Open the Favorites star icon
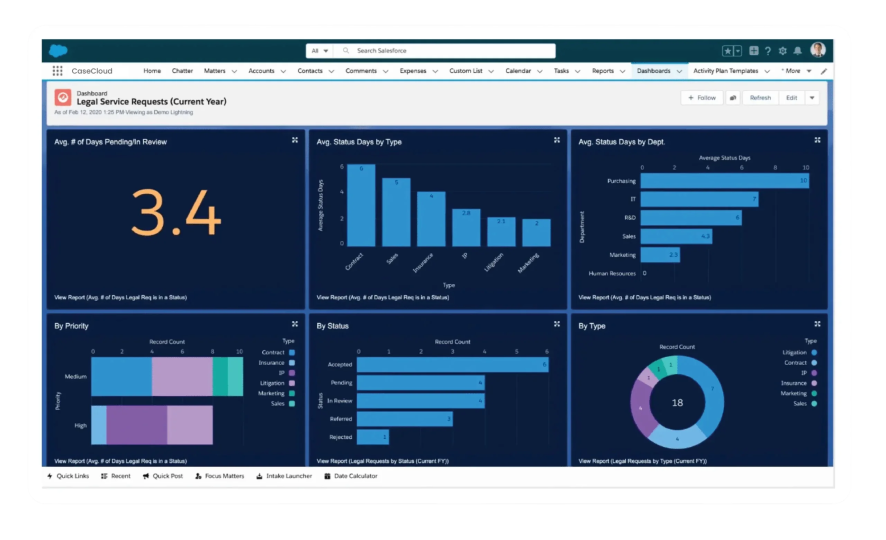Image resolution: width=886 pixels, height=540 pixels. [x=728, y=51]
